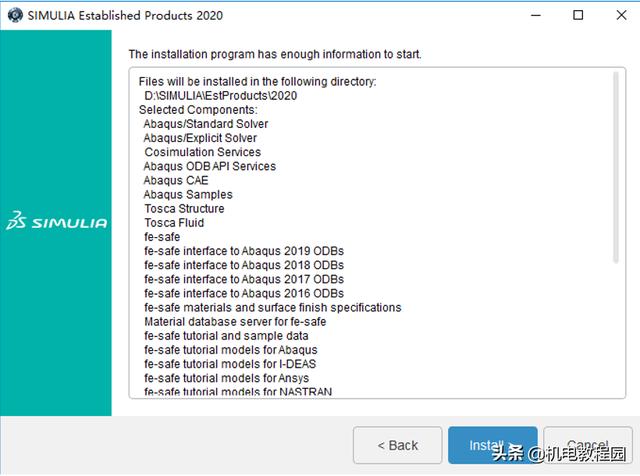Click 'fe-safe tutorial and sample data'
This screenshot has height=476, width=640.
(226, 336)
